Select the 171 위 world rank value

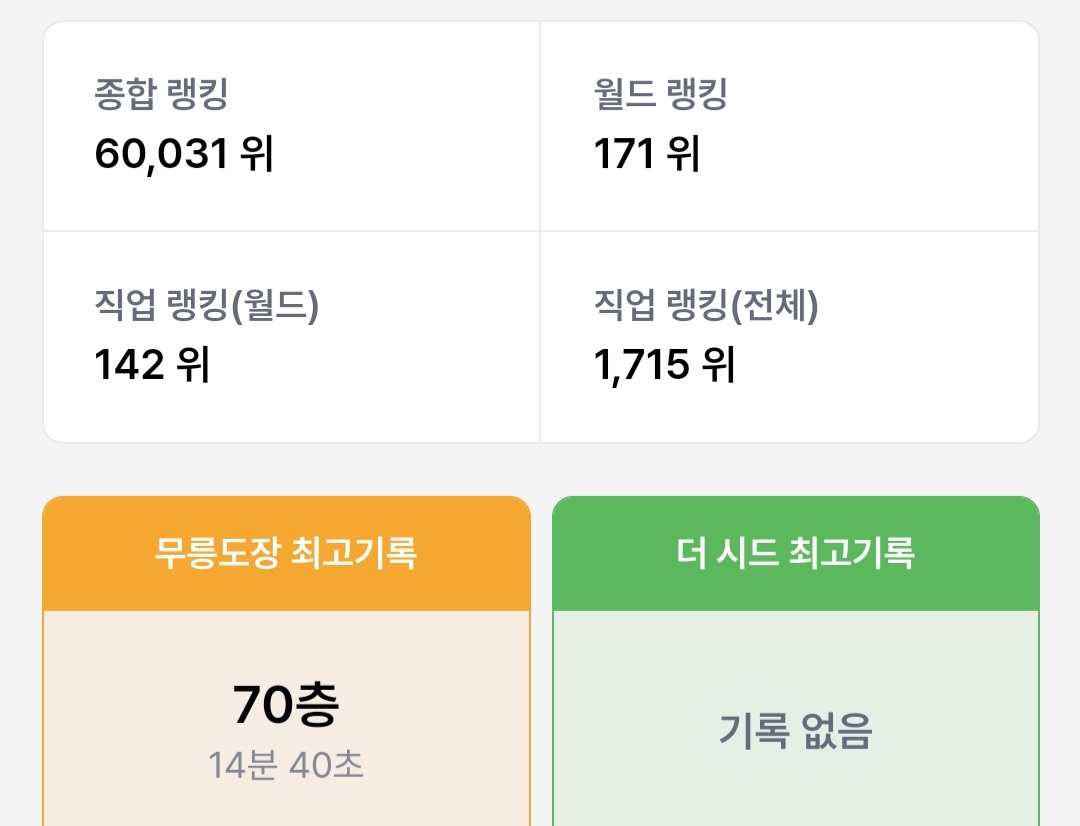646,154
